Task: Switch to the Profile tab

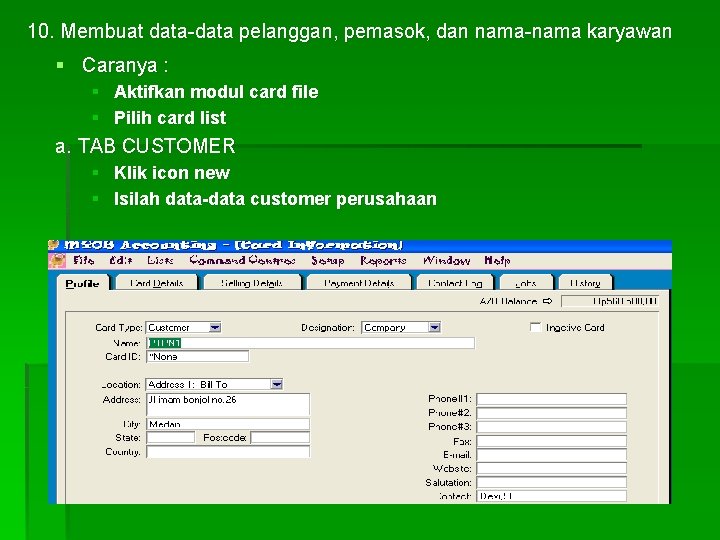Action: pos(83,283)
